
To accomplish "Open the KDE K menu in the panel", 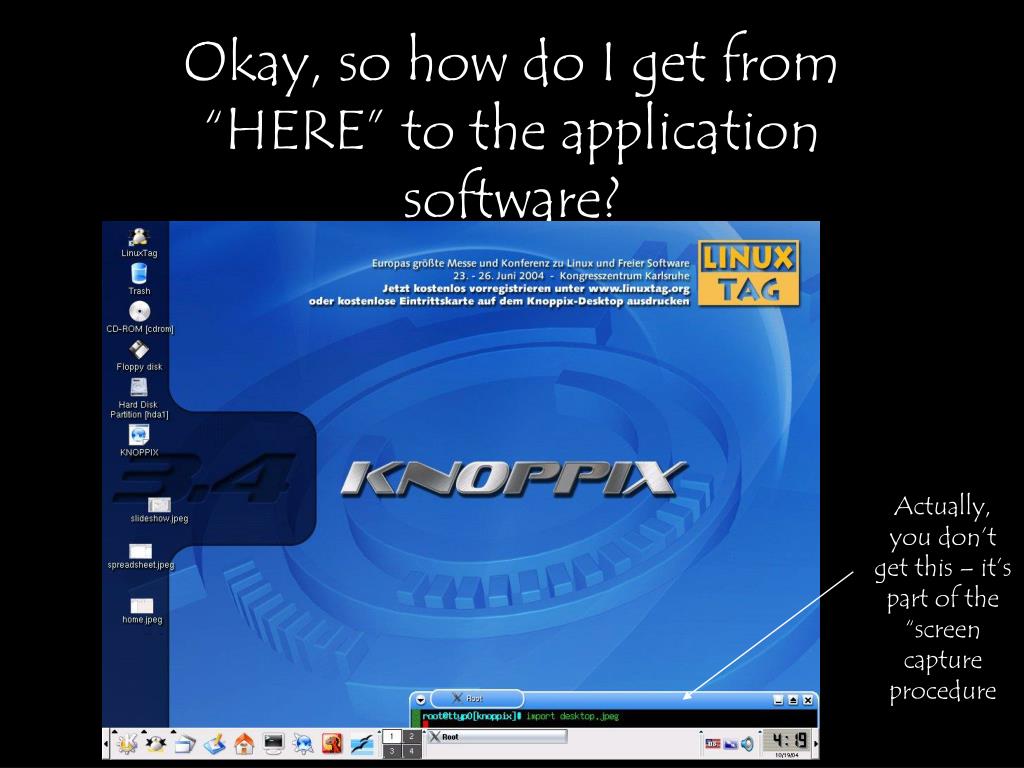I will 126,743.
